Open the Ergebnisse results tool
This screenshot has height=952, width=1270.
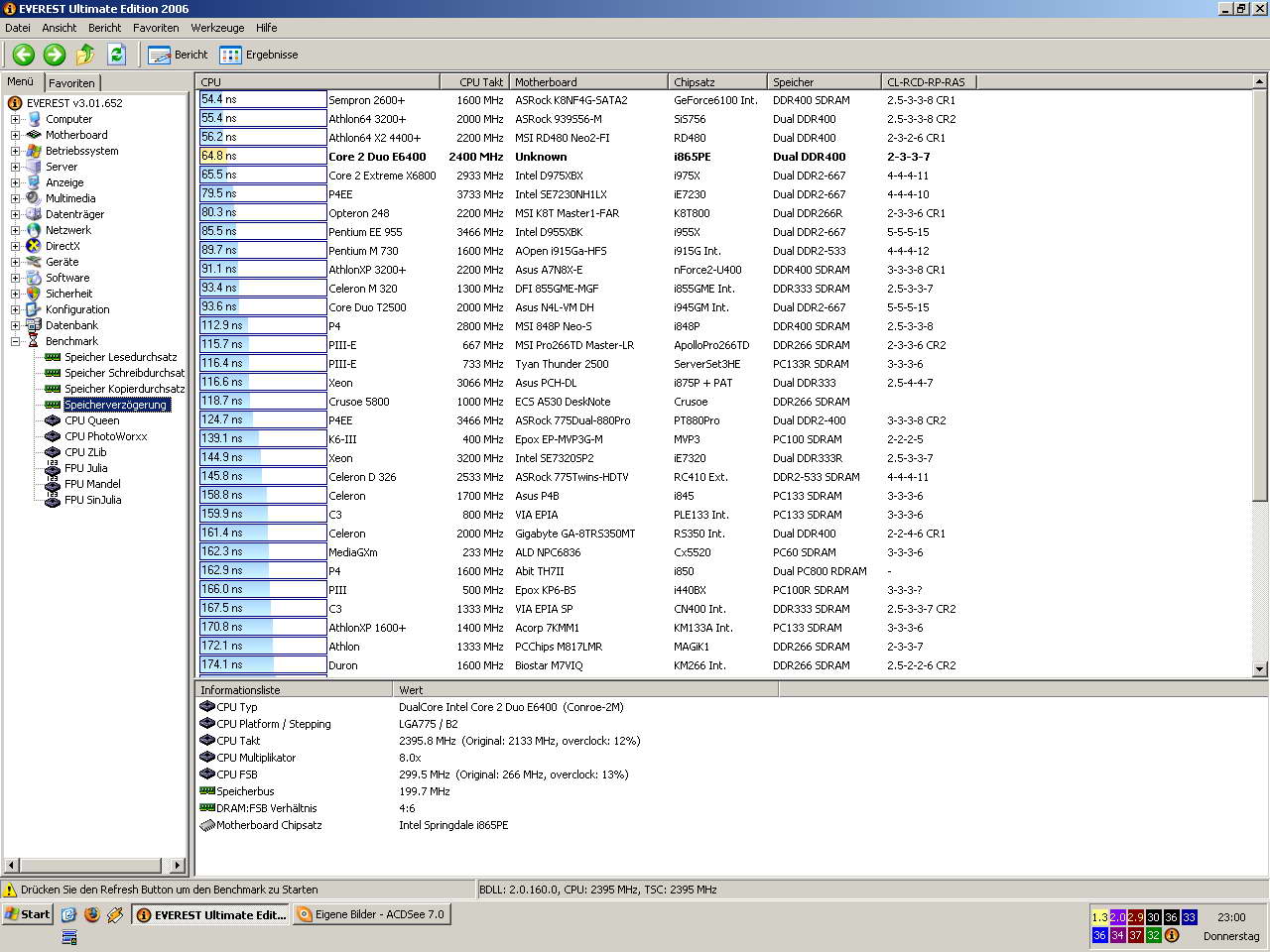pyautogui.click(x=259, y=55)
